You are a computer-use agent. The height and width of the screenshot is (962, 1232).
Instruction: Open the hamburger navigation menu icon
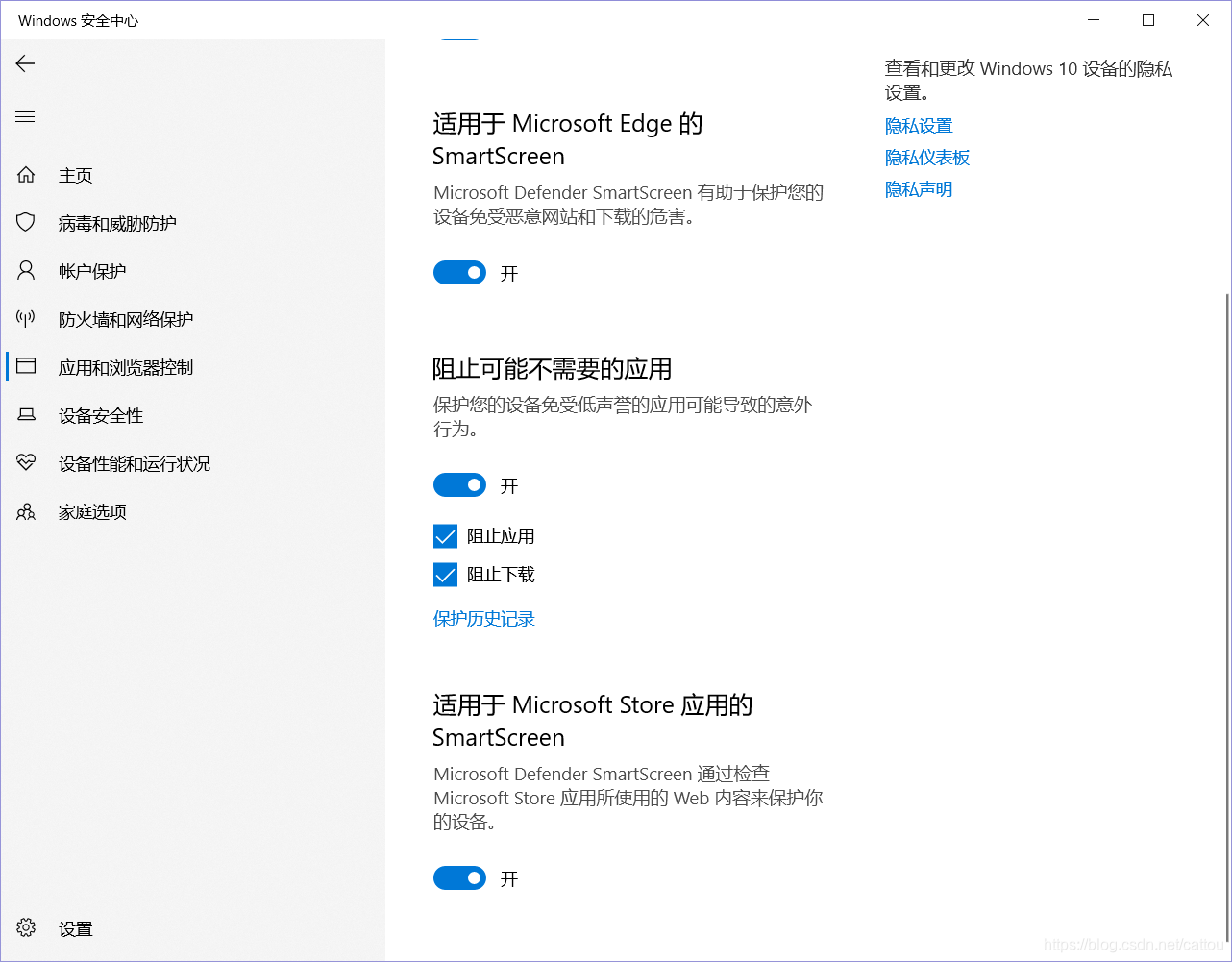25,117
